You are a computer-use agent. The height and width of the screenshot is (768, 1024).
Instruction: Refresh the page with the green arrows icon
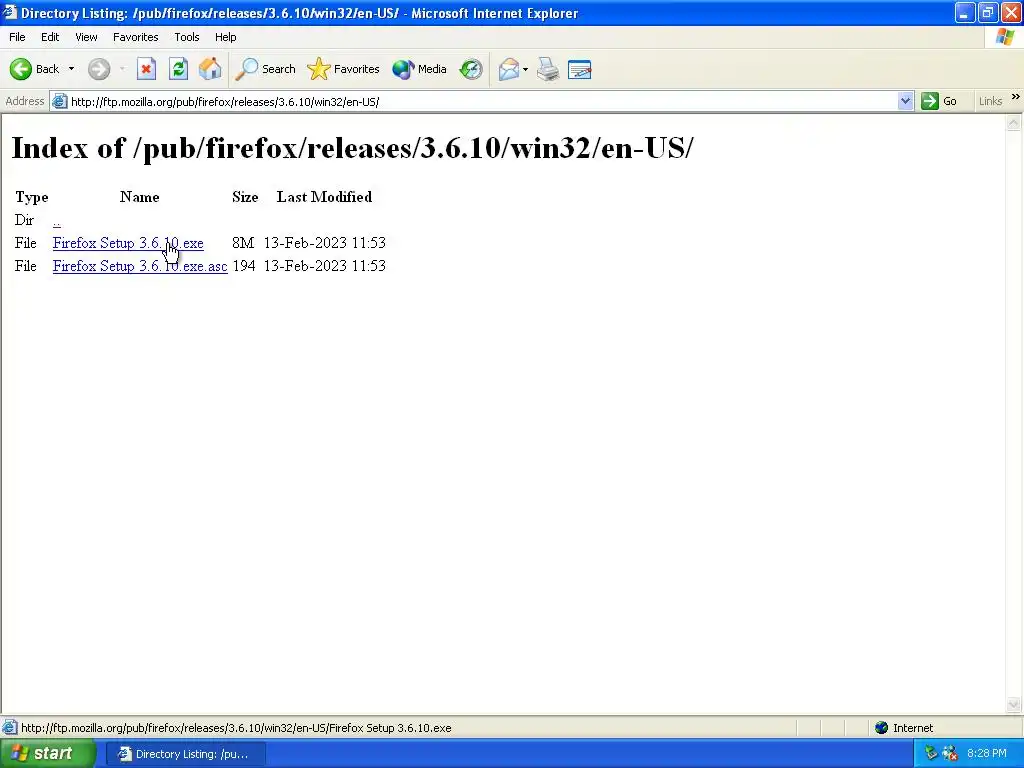[x=178, y=69]
